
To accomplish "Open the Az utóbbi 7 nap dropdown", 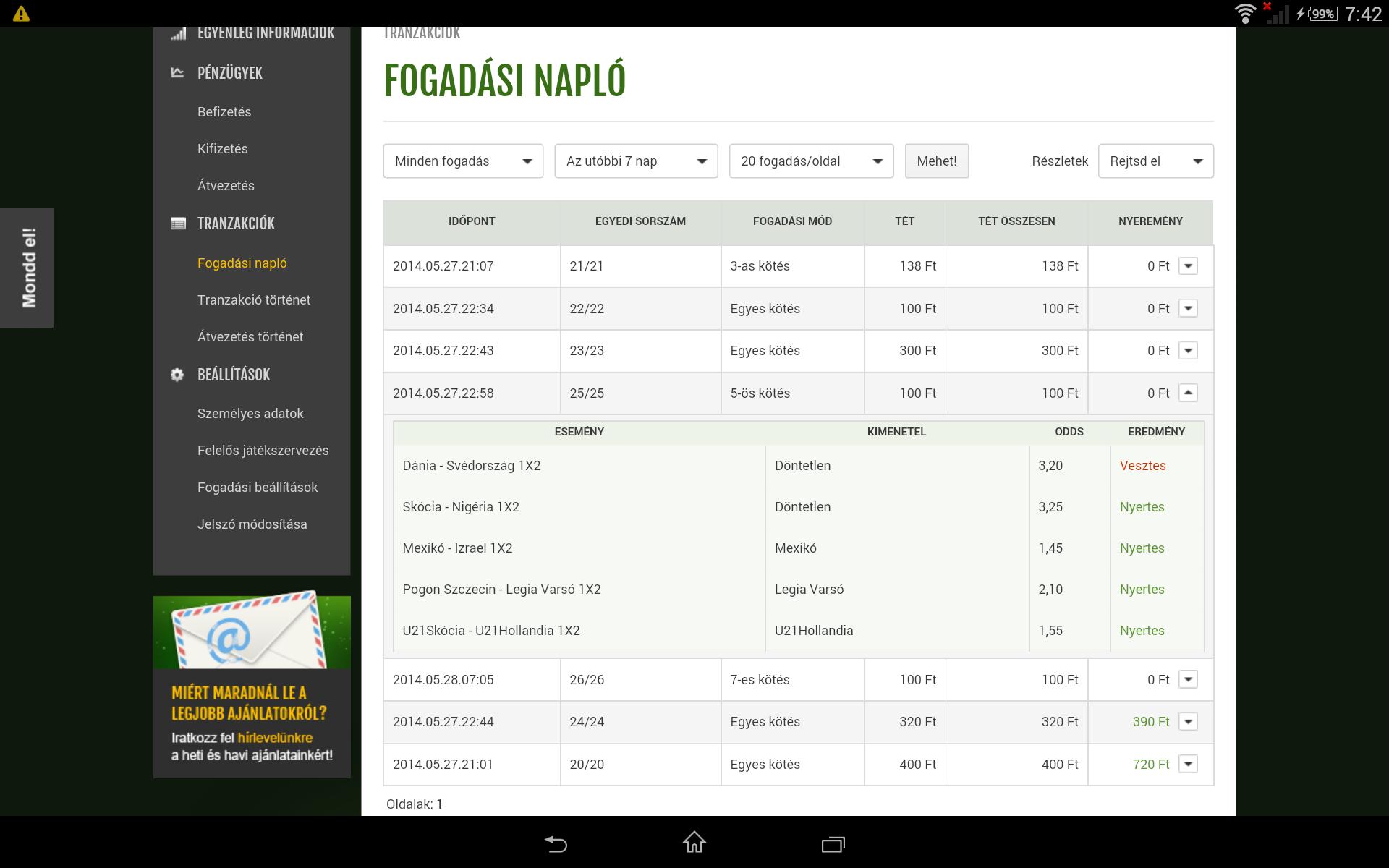I will click(636, 161).
